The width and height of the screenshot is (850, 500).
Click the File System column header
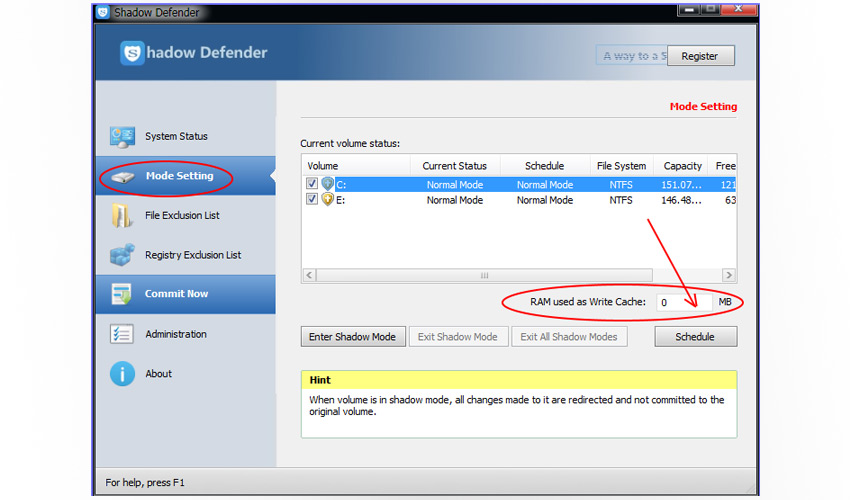coord(621,166)
